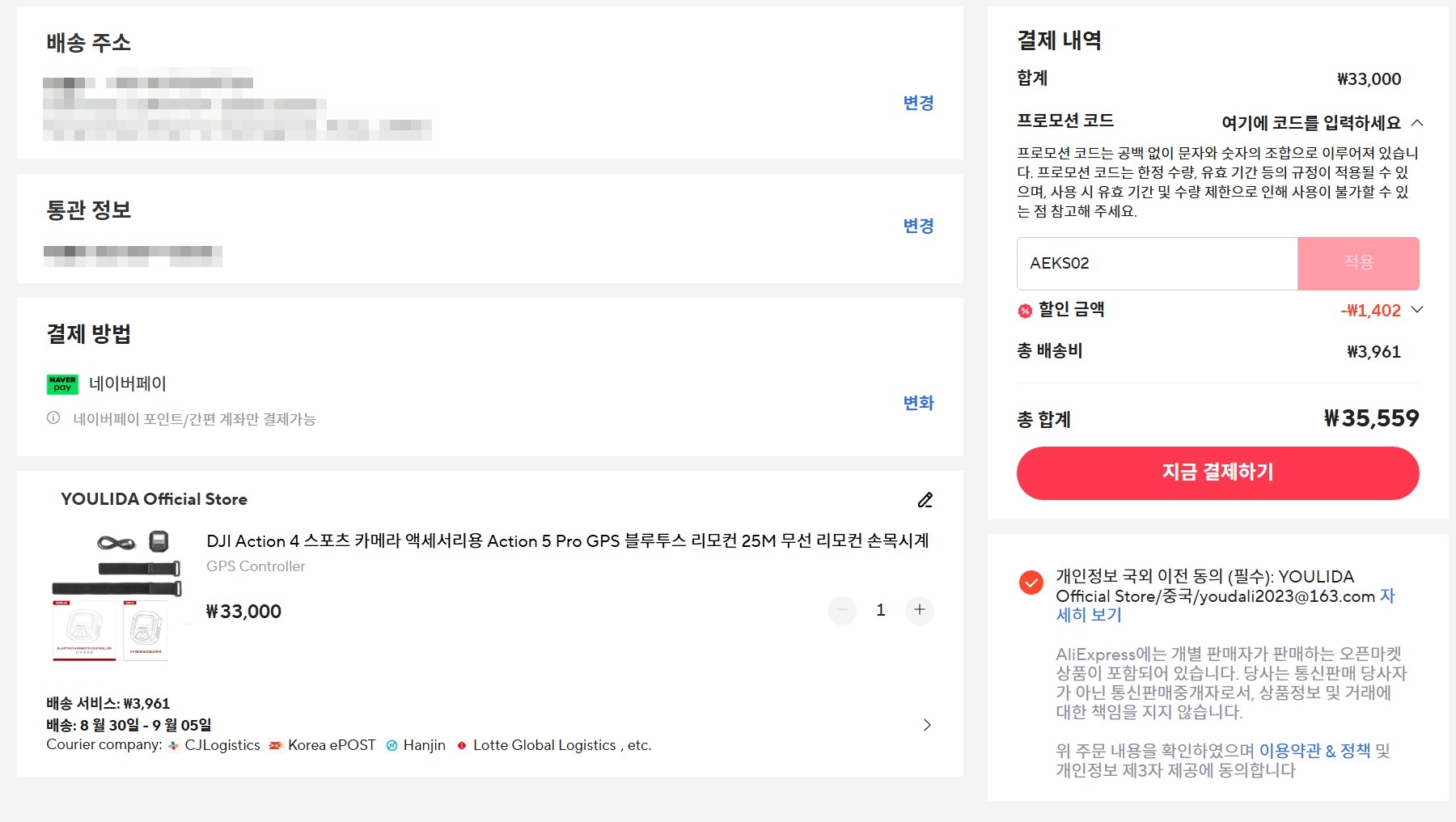Click the 총 배송비 ₩3,961 amount
This screenshot has height=822, width=1456.
(1373, 352)
